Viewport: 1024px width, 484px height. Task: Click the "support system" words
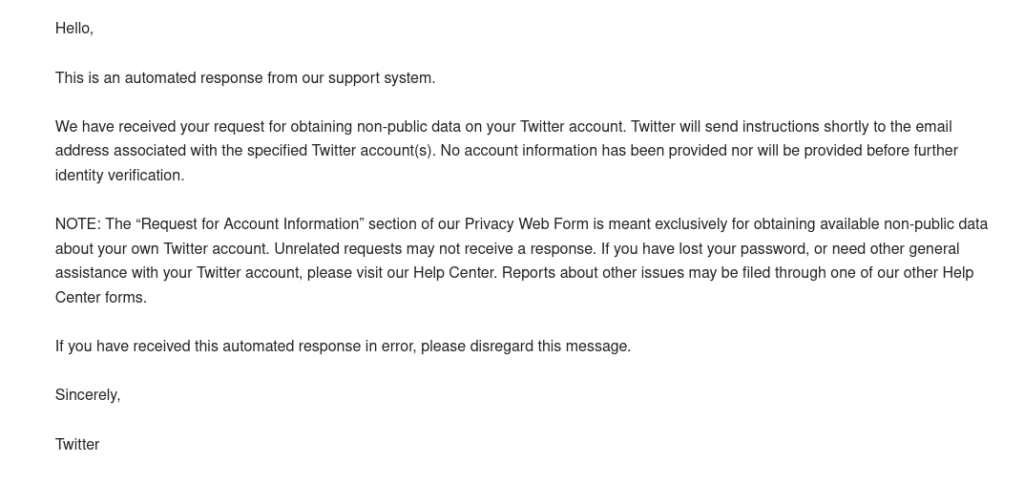point(380,78)
